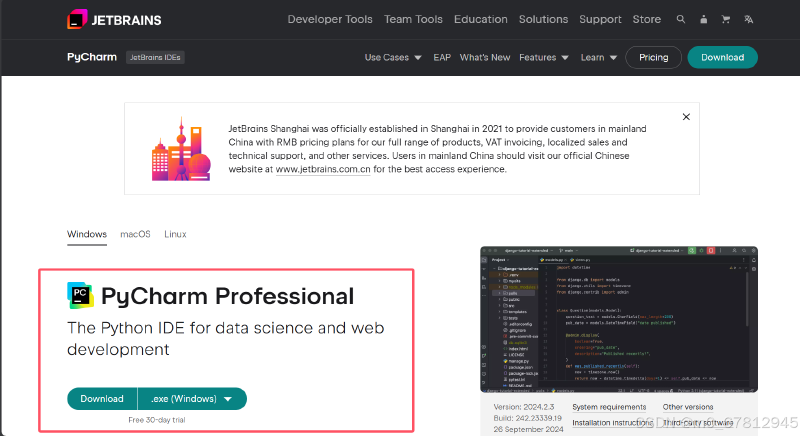Screen dimensions: 800x436
Task: Click the PyCharm IDE screenshot thumbnail
Action: [x=619, y=319]
